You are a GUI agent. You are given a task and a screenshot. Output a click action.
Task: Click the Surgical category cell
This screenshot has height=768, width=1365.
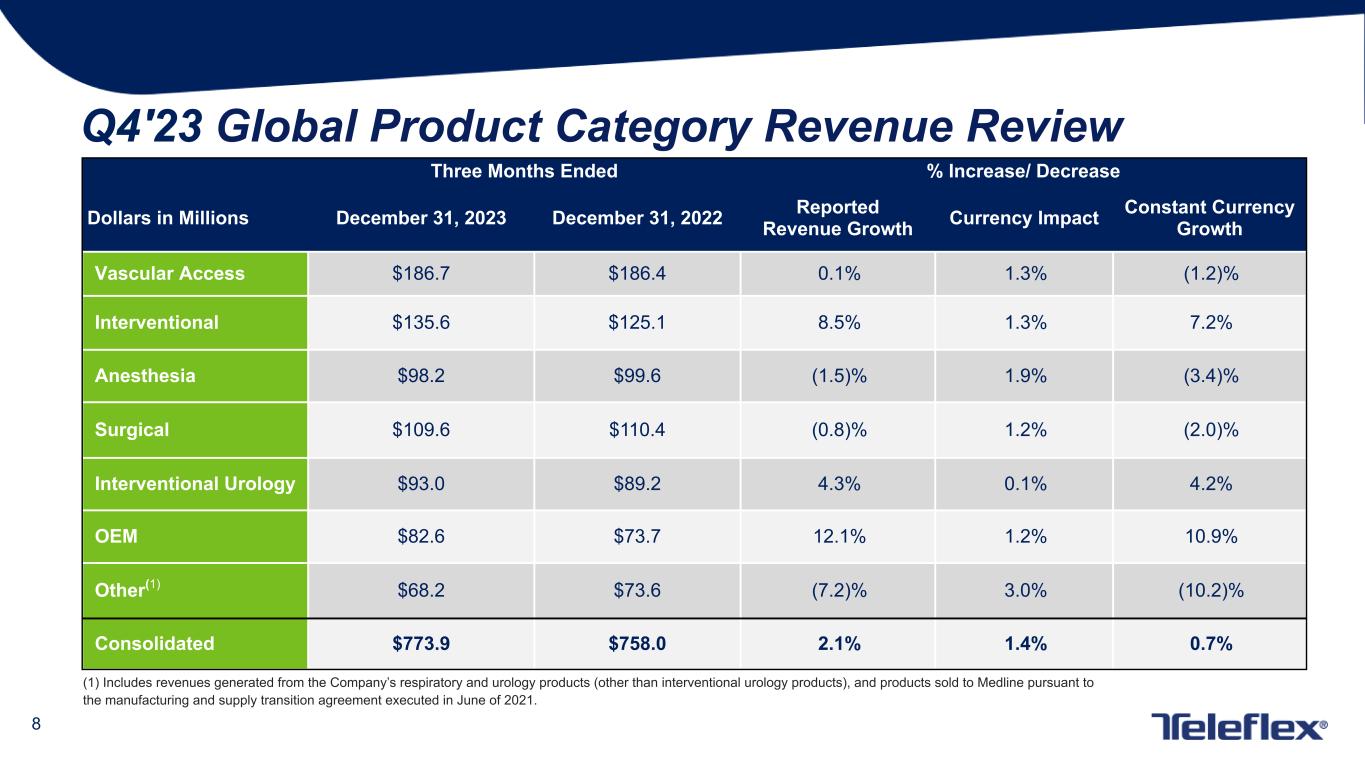point(132,430)
